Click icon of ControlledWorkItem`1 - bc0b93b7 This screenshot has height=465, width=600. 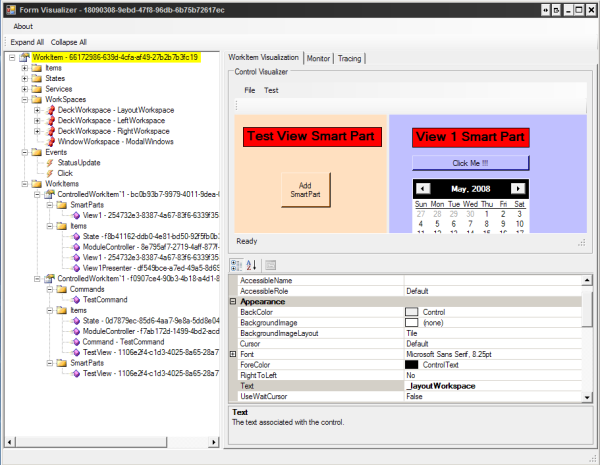(49, 194)
